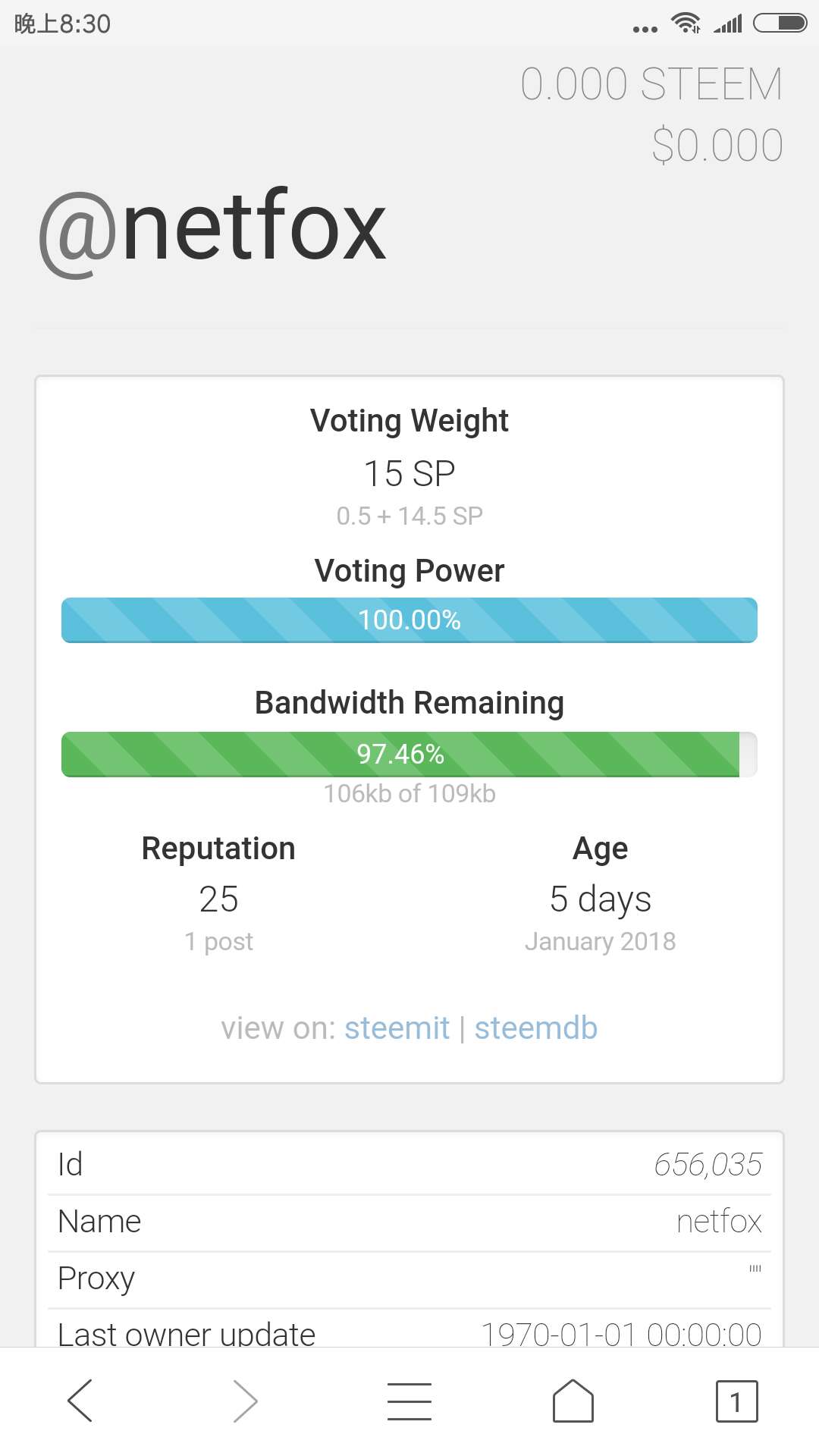Tap the Last owner update row
This screenshot has width=819, height=1456.
point(409,1332)
